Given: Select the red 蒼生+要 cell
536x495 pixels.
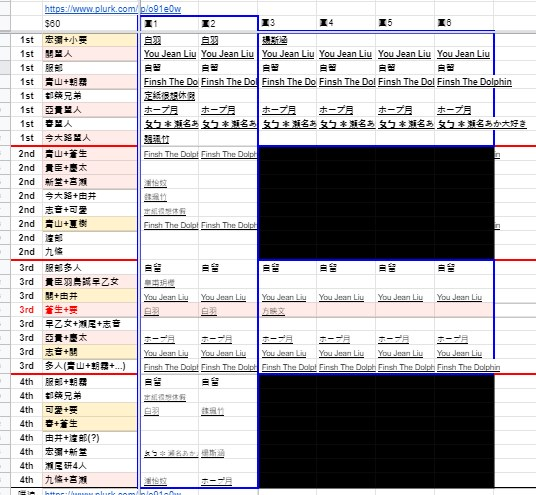Looking at the screenshot, I should [x=90, y=310].
